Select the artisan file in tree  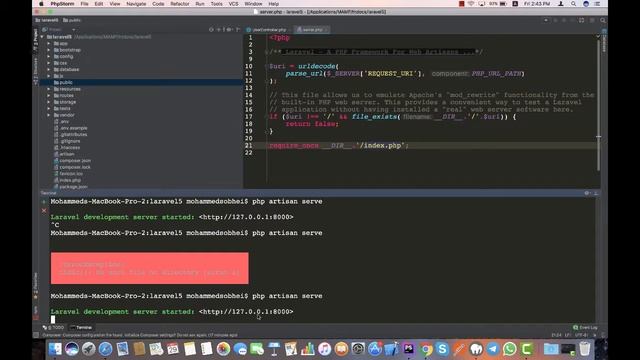pyautogui.click(x=67, y=154)
